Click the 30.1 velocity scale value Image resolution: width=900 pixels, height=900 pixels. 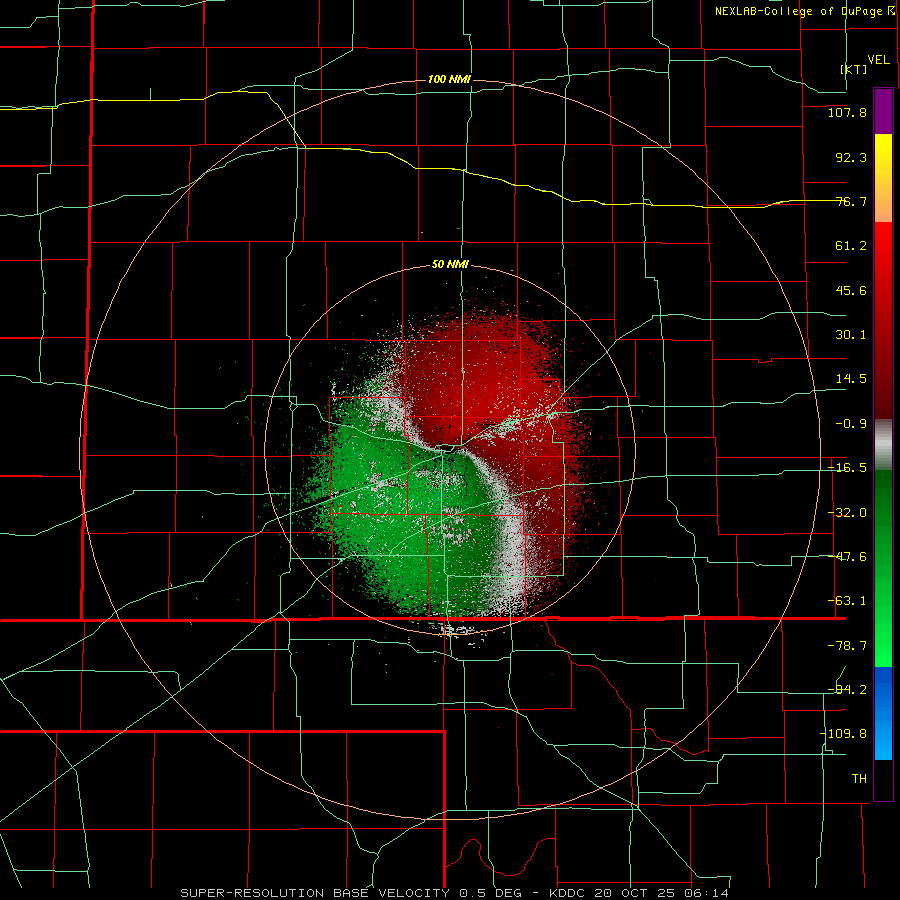851,335
